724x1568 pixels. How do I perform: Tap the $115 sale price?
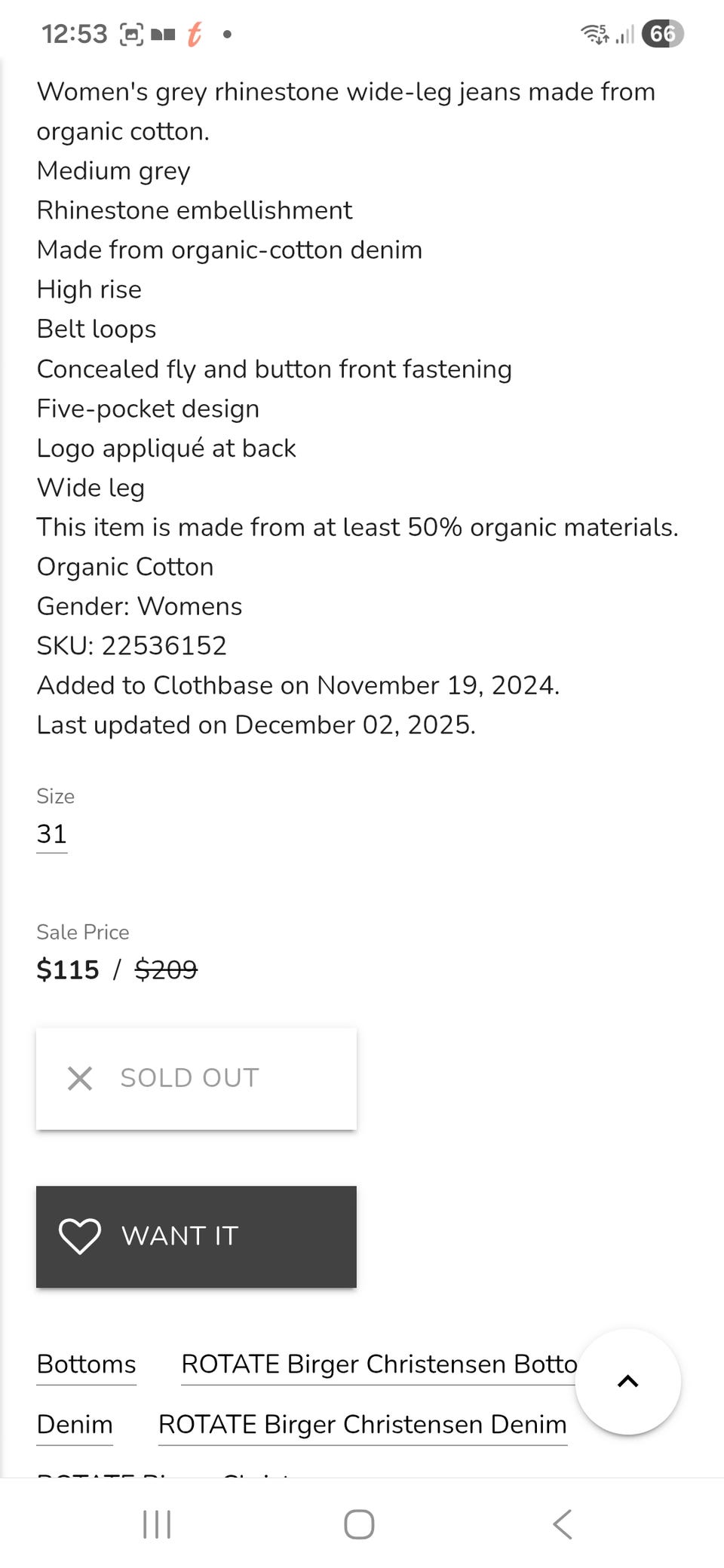[68, 969]
